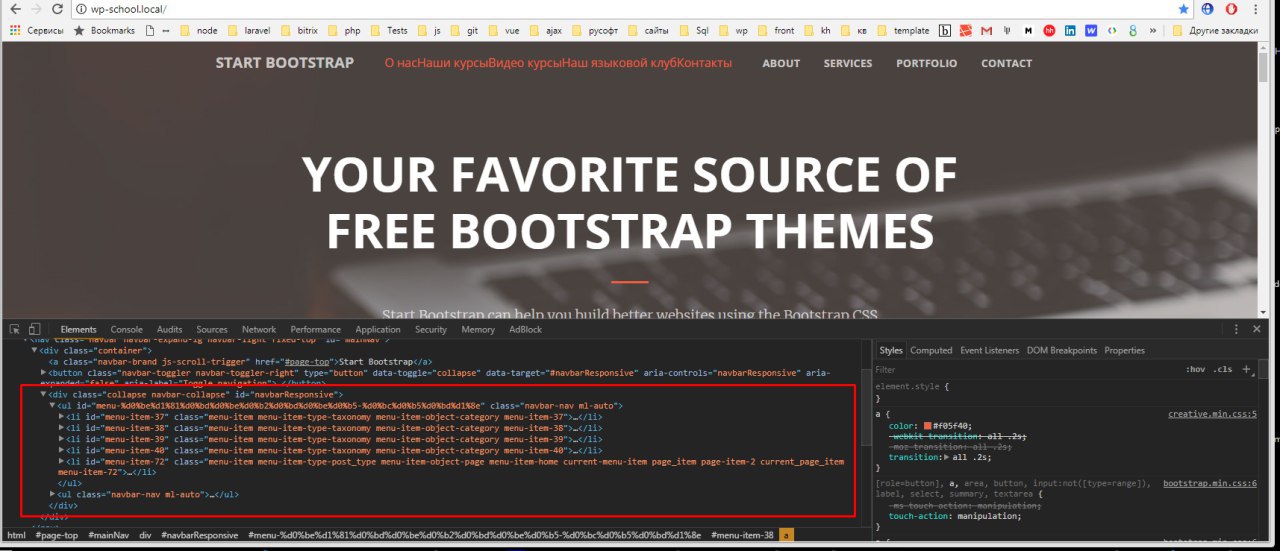This screenshot has height=551, width=1280.
Task: Open the Sql bookmark folder
Action: 694,31
